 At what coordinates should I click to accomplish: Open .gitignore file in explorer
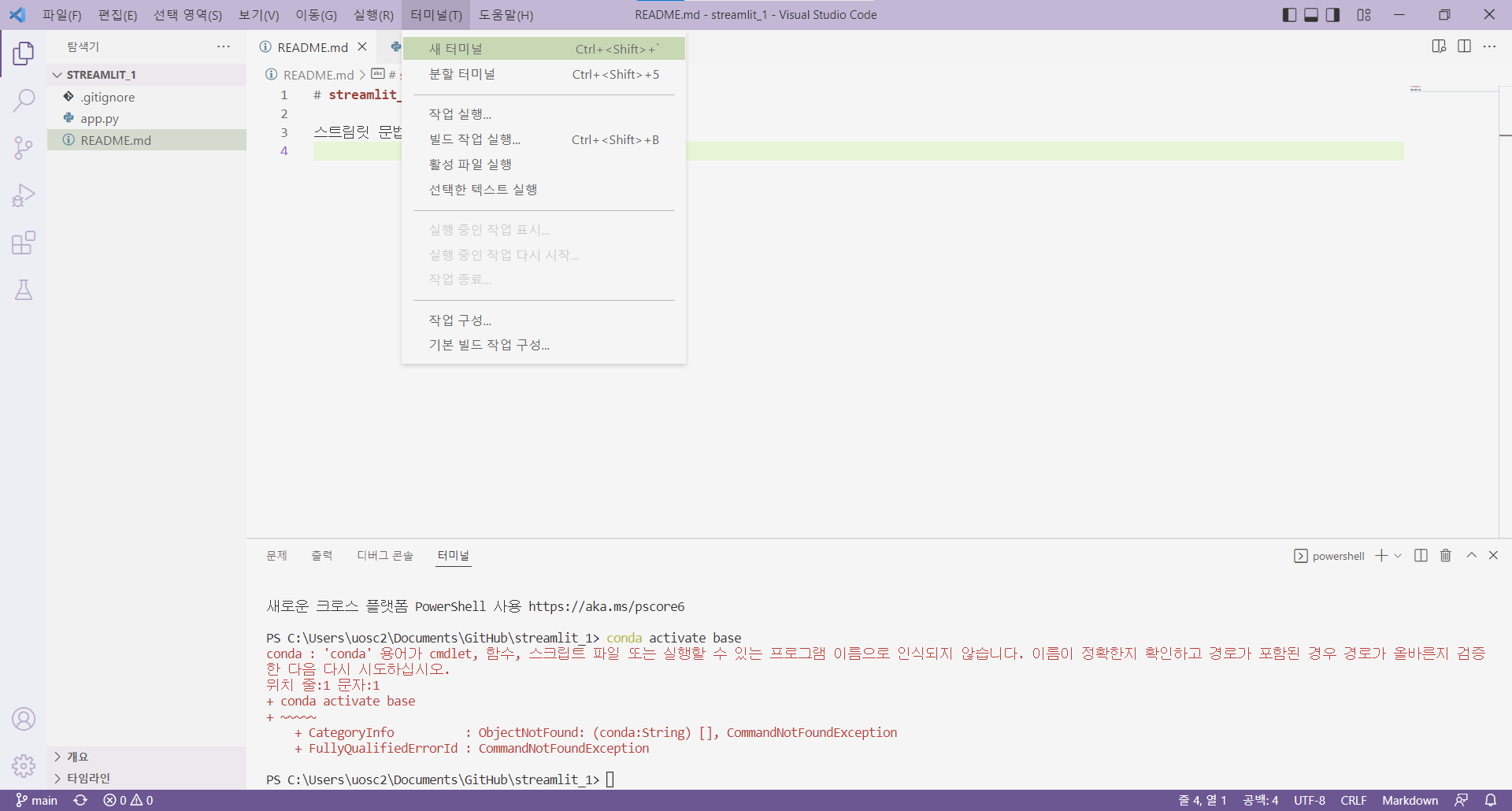tap(147, 97)
